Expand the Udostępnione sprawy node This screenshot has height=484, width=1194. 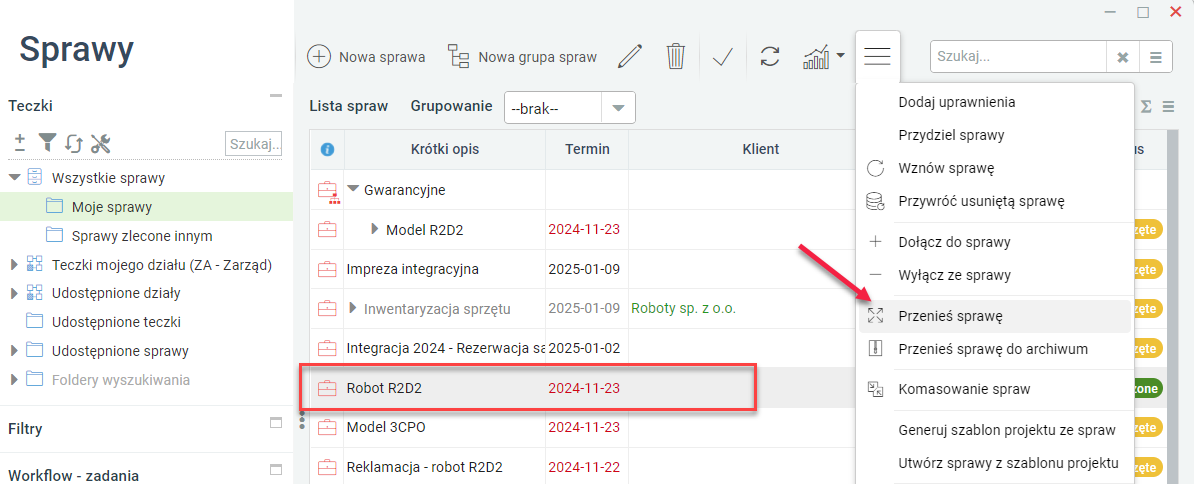pyautogui.click(x=14, y=351)
